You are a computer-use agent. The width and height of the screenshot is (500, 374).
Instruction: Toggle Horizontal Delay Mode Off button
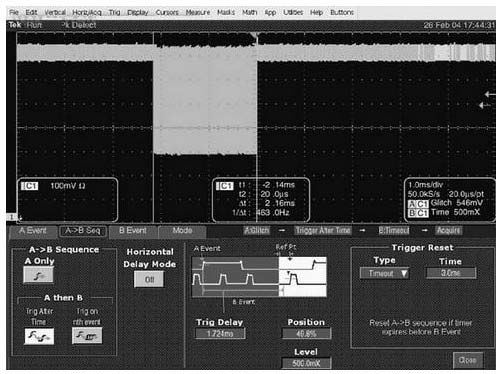(x=149, y=279)
